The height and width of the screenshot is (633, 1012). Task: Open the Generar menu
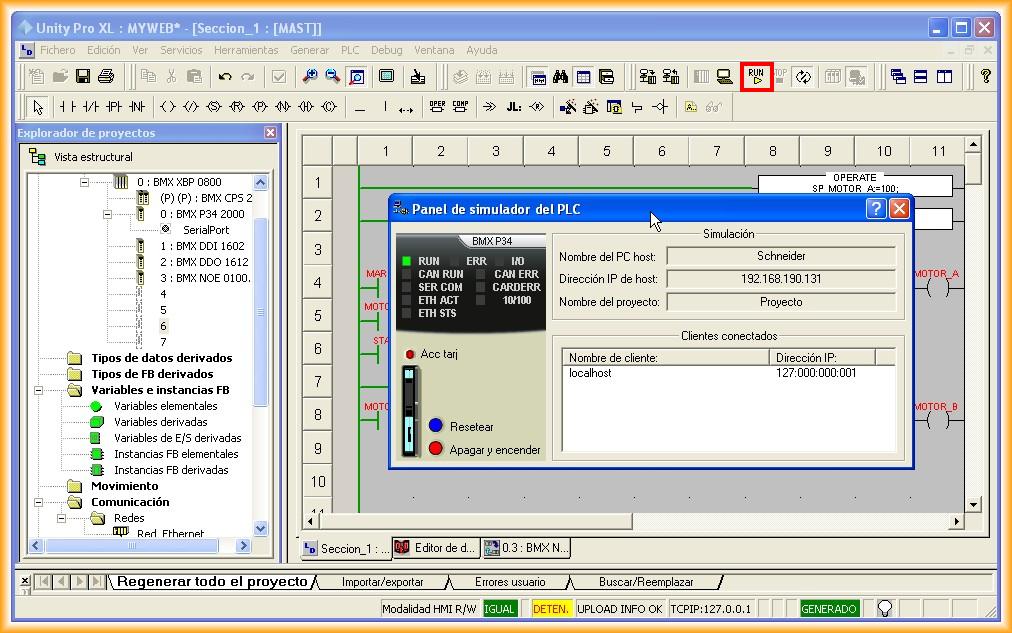coord(309,50)
